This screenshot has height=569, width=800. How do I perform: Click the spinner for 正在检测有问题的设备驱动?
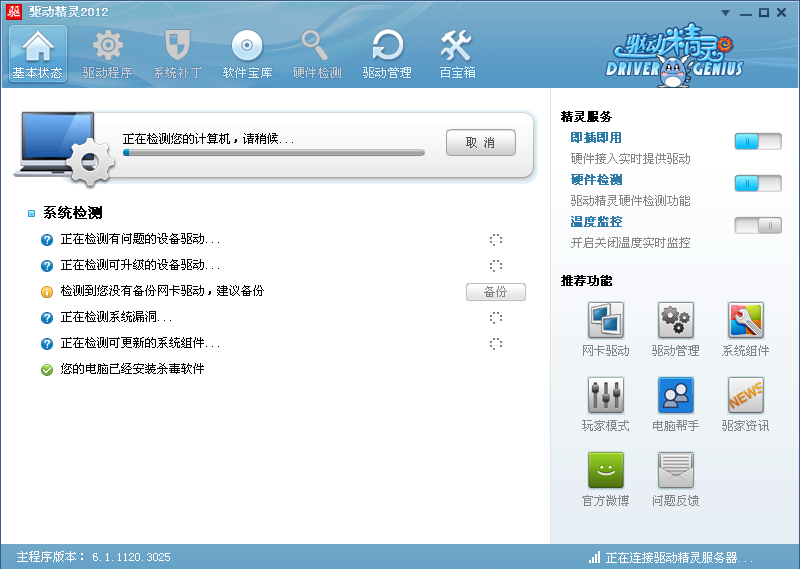click(496, 240)
